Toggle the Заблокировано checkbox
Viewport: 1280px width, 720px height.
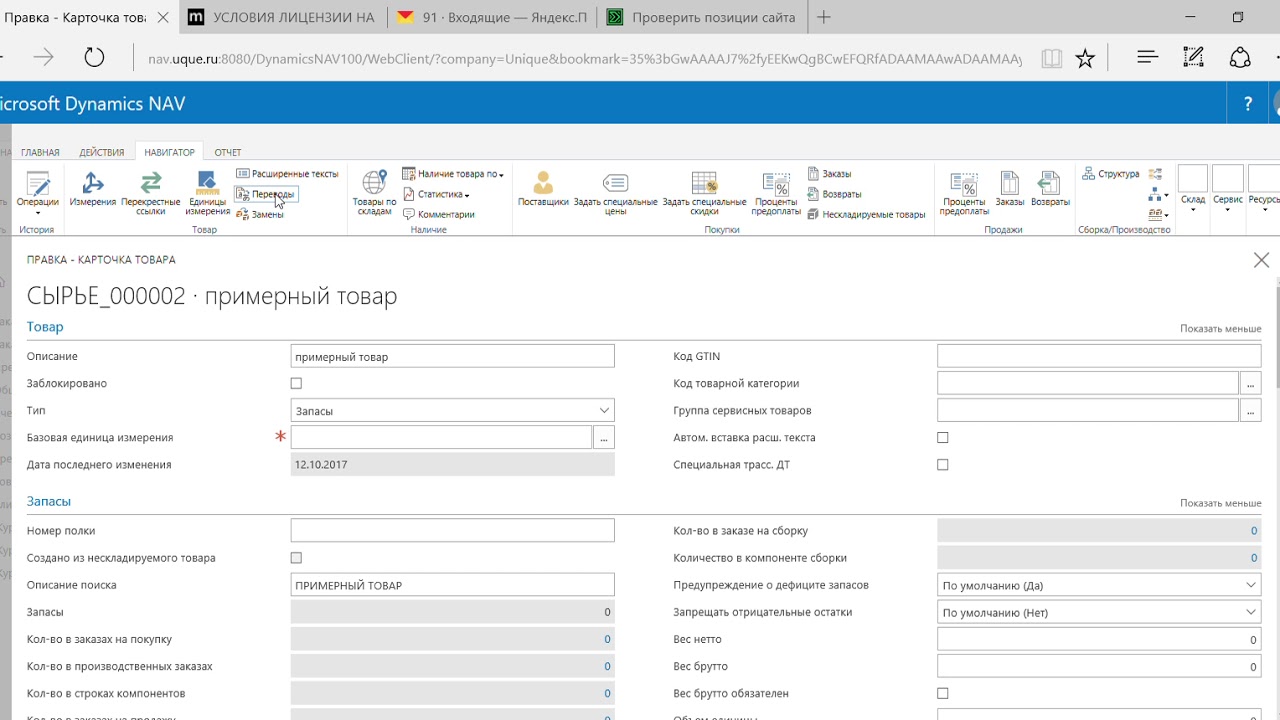click(x=296, y=383)
